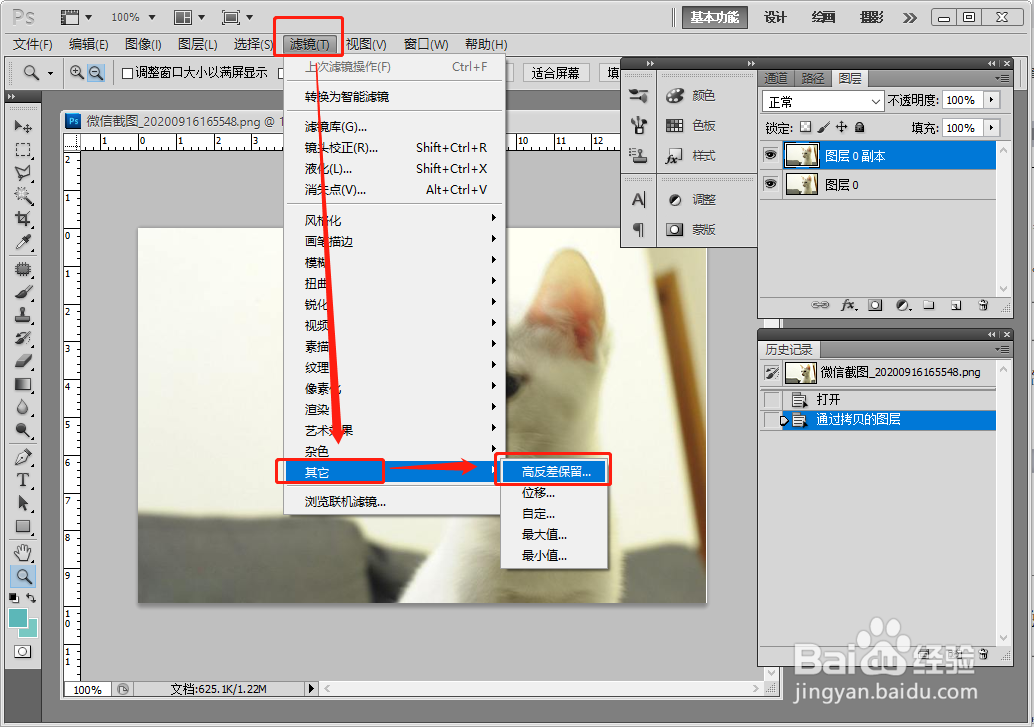Select the Eyedropper tool
The width and height of the screenshot is (1034, 727).
point(23,242)
